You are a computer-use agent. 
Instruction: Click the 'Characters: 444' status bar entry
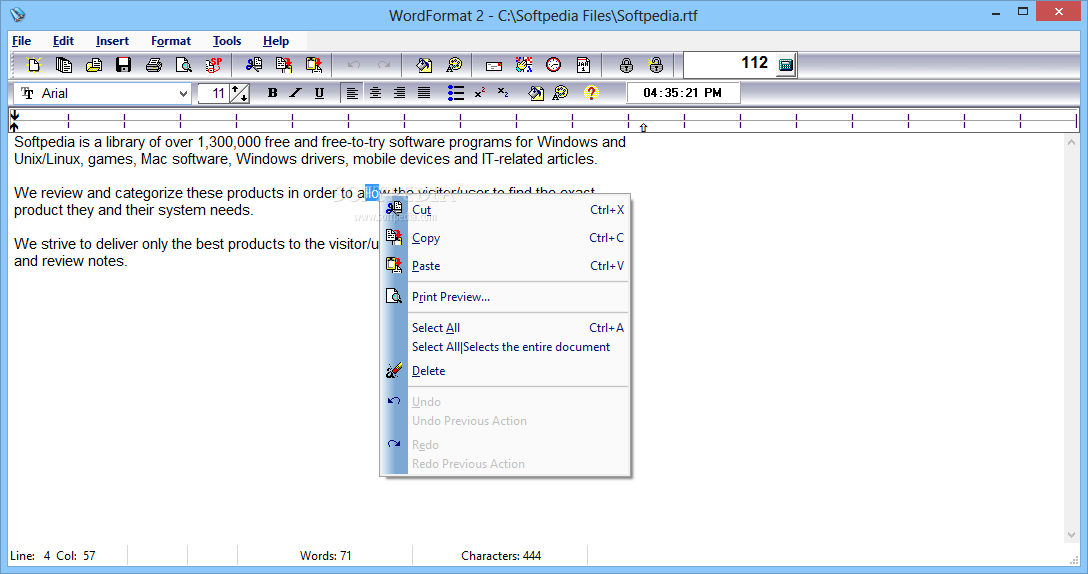(x=501, y=555)
